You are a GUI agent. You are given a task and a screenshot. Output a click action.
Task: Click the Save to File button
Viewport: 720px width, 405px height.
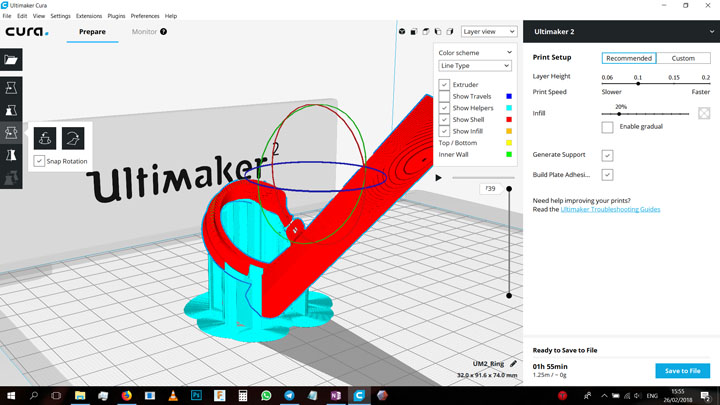[682, 371]
